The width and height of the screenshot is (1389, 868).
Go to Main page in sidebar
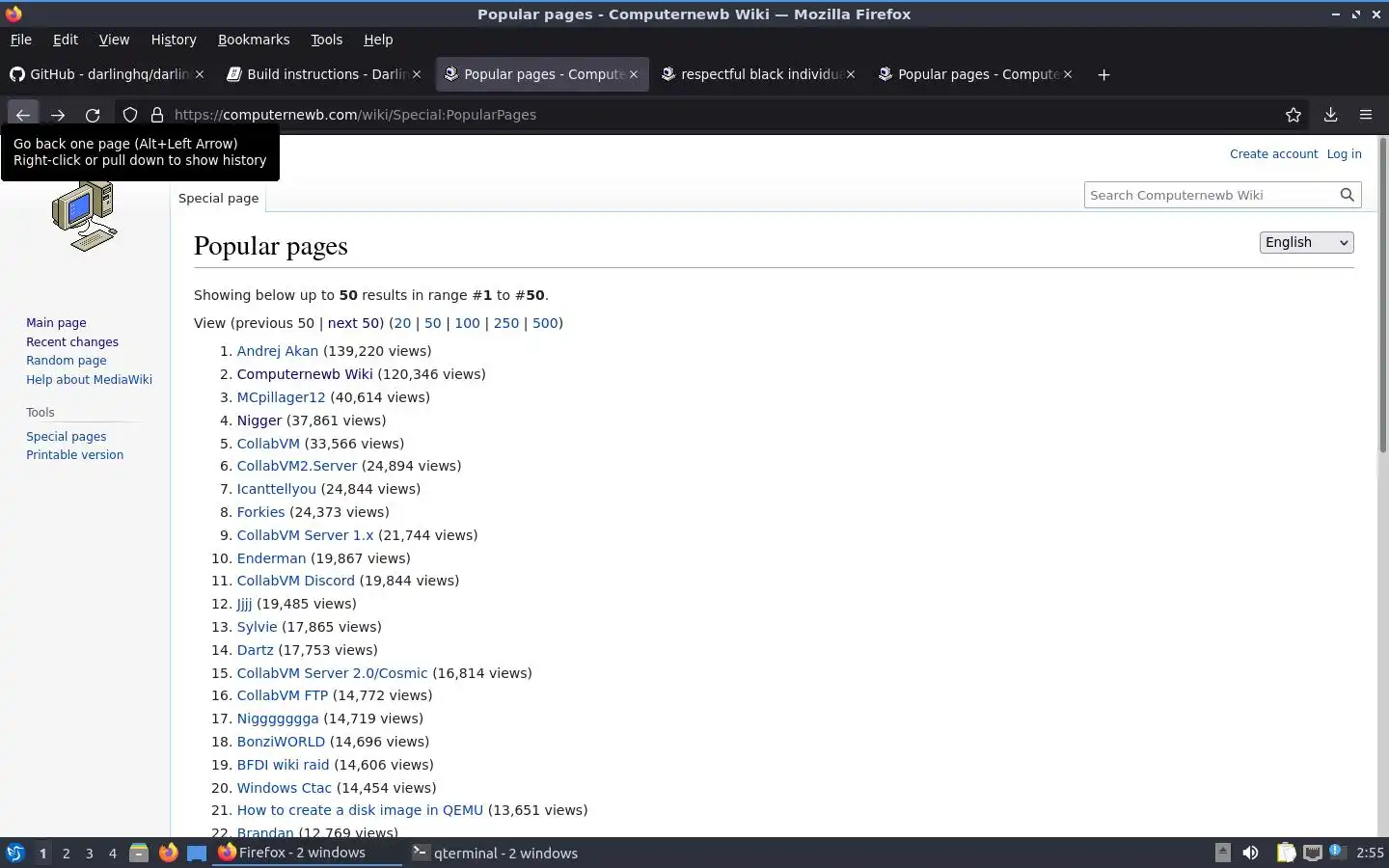(x=56, y=323)
